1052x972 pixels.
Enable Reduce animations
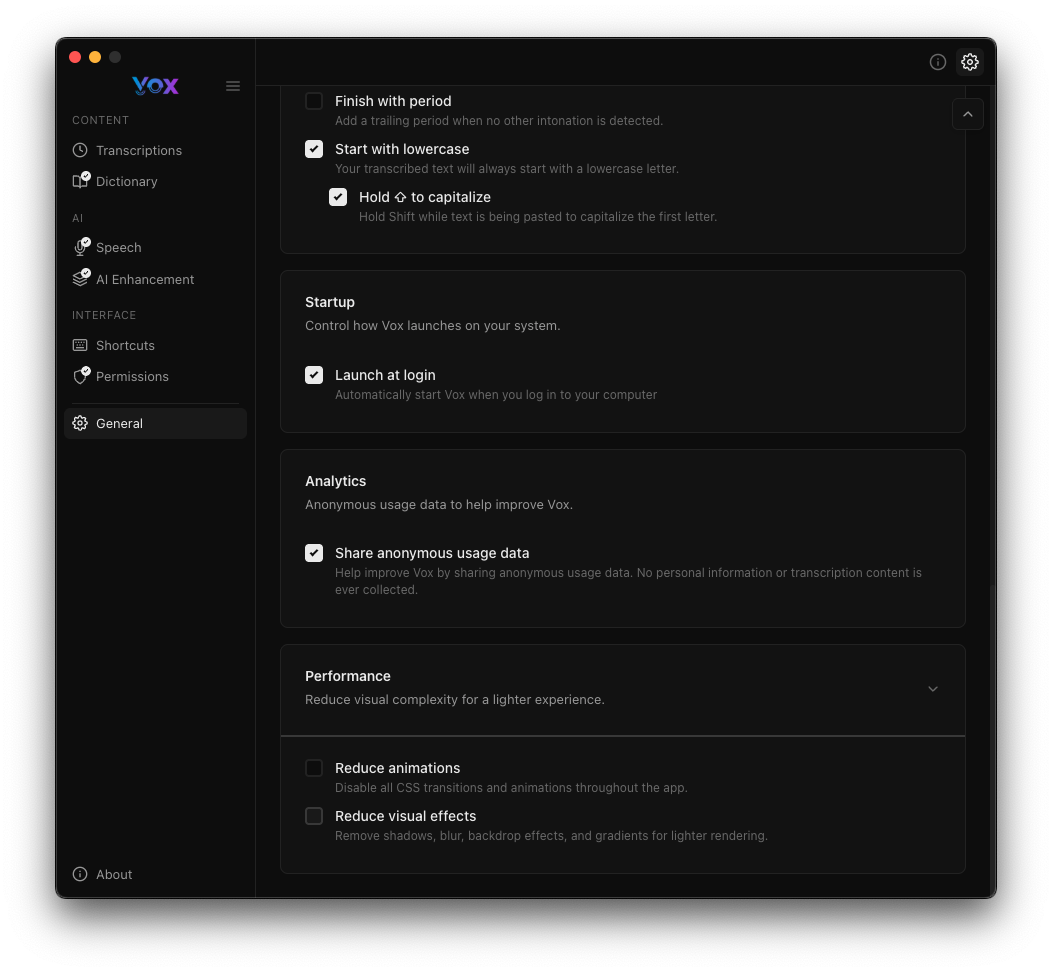314,768
